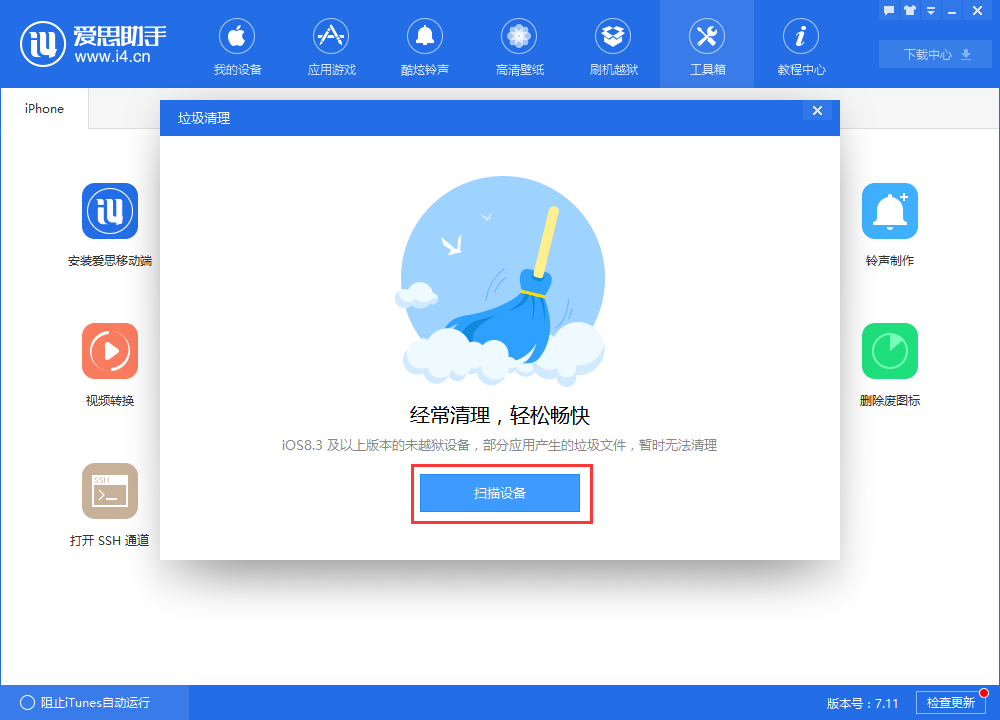Open 教程中心 tutorials
This screenshot has height=720, width=1000.
tap(801, 45)
